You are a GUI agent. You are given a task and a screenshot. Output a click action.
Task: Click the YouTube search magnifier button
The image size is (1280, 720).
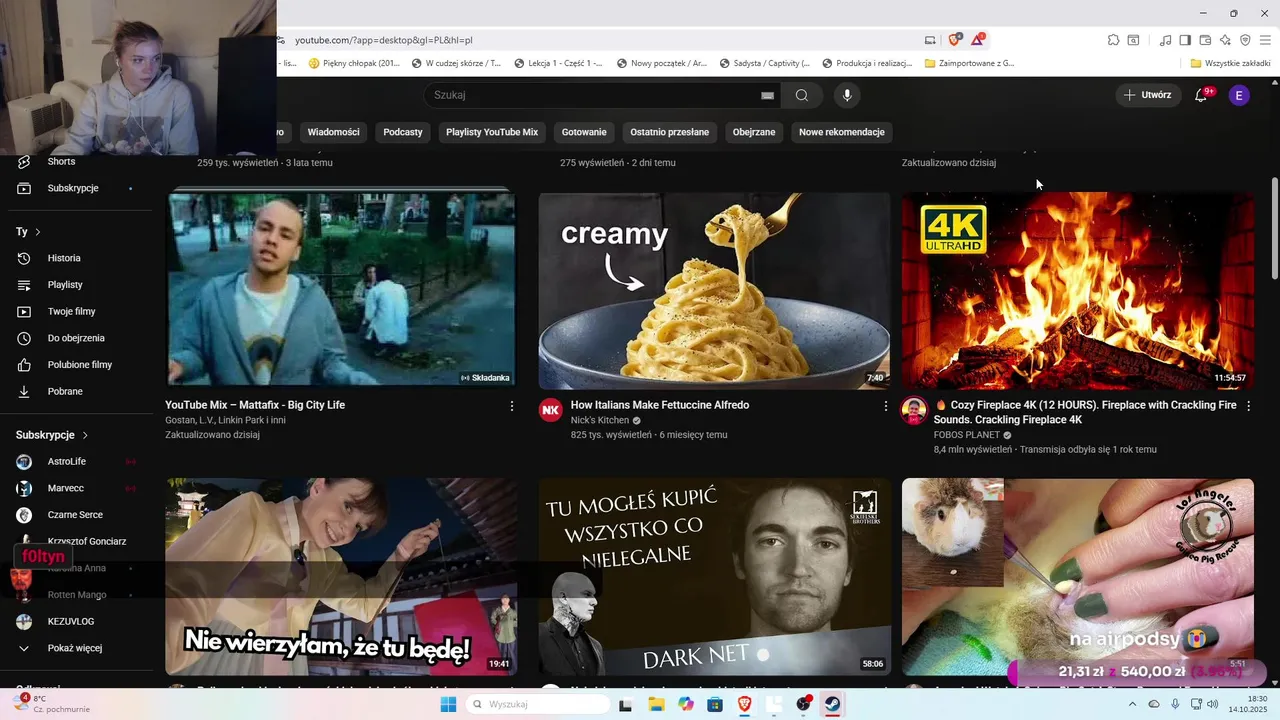[802, 95]
